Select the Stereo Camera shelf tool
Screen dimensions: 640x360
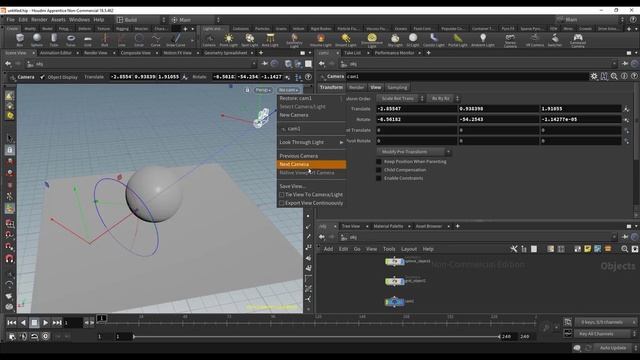(510, 40)
